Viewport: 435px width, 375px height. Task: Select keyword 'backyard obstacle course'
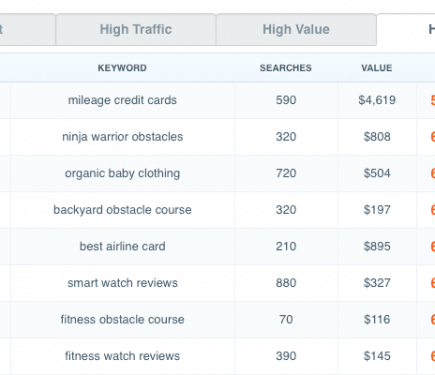pos(122,210)
